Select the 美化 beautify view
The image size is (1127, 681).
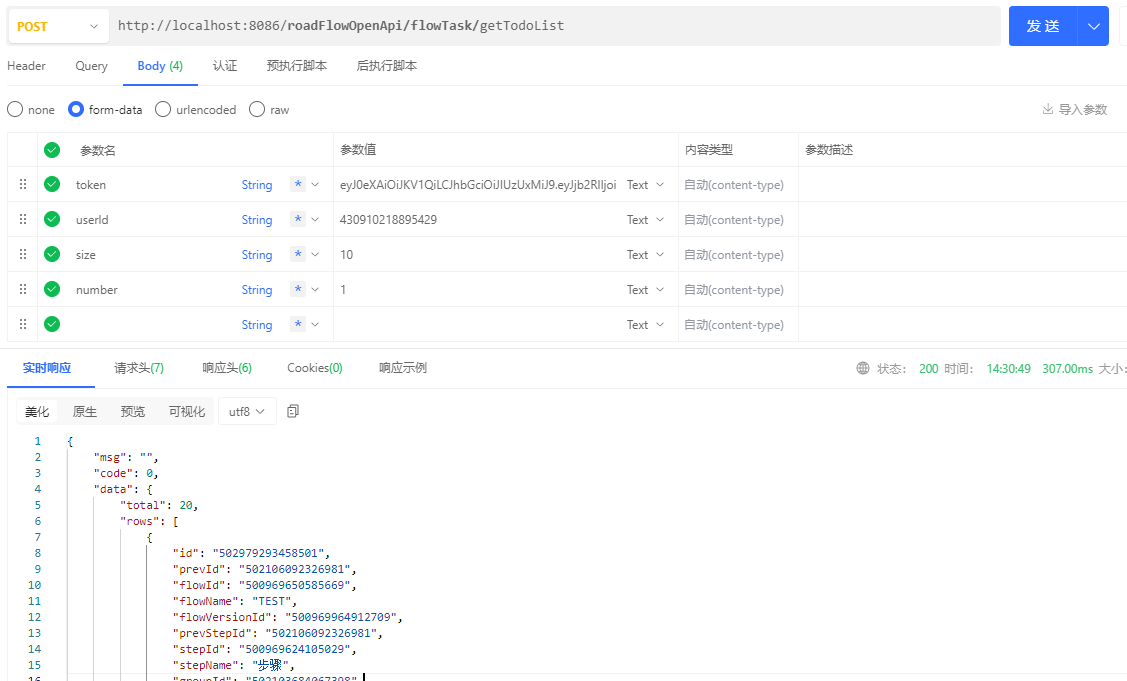37,411
